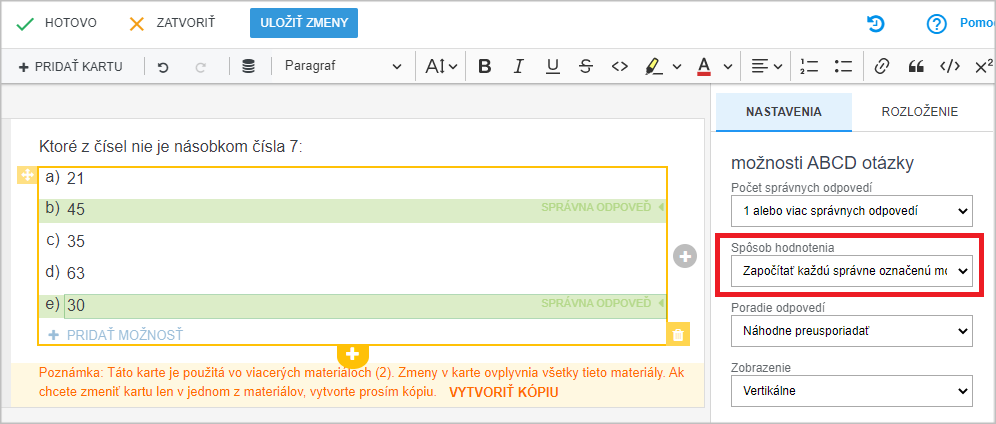Open the Spôsob hodnotenia dropdown

852,271
